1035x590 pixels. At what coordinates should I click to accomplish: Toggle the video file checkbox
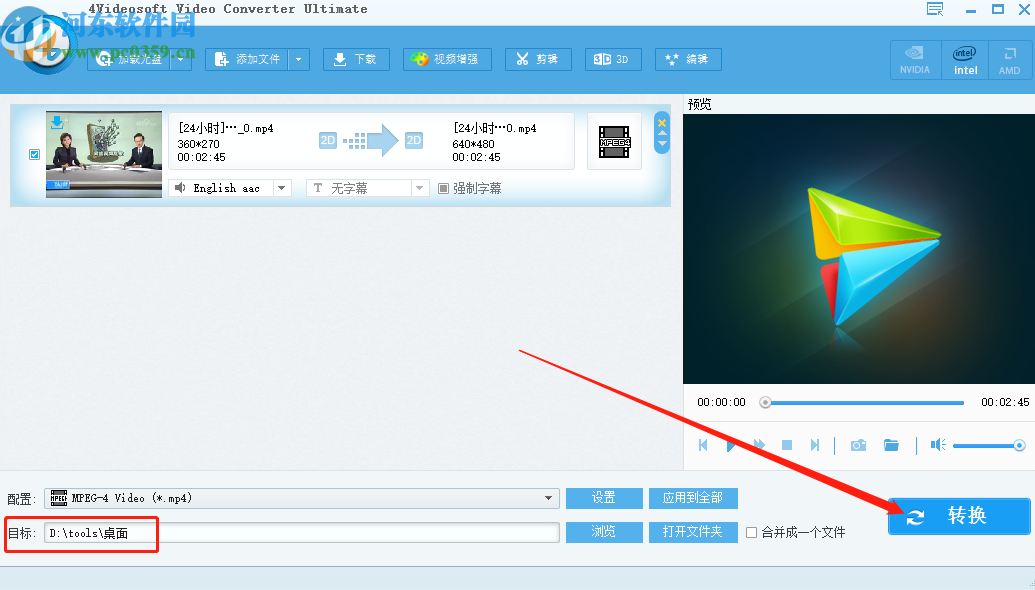(x=34, y=154)
